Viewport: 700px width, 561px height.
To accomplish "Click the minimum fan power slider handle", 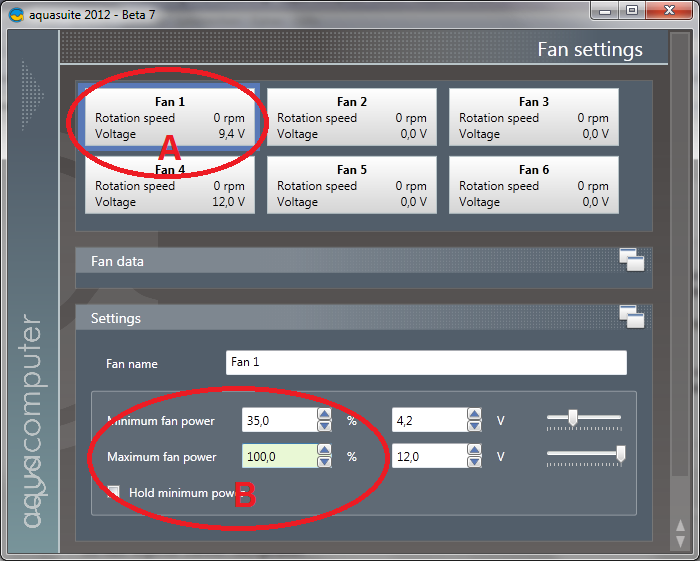I will click(573, 417).
